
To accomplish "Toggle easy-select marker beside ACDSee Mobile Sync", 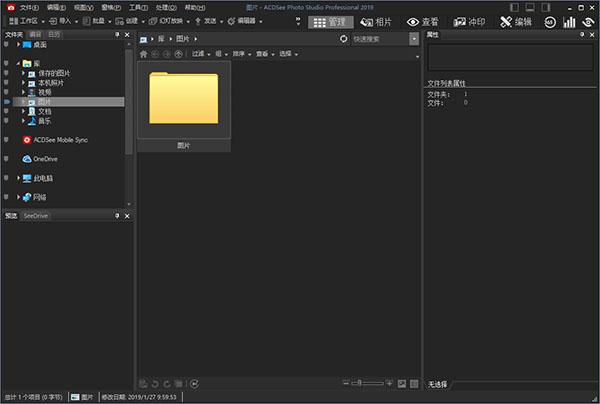I will click(6, 140).
